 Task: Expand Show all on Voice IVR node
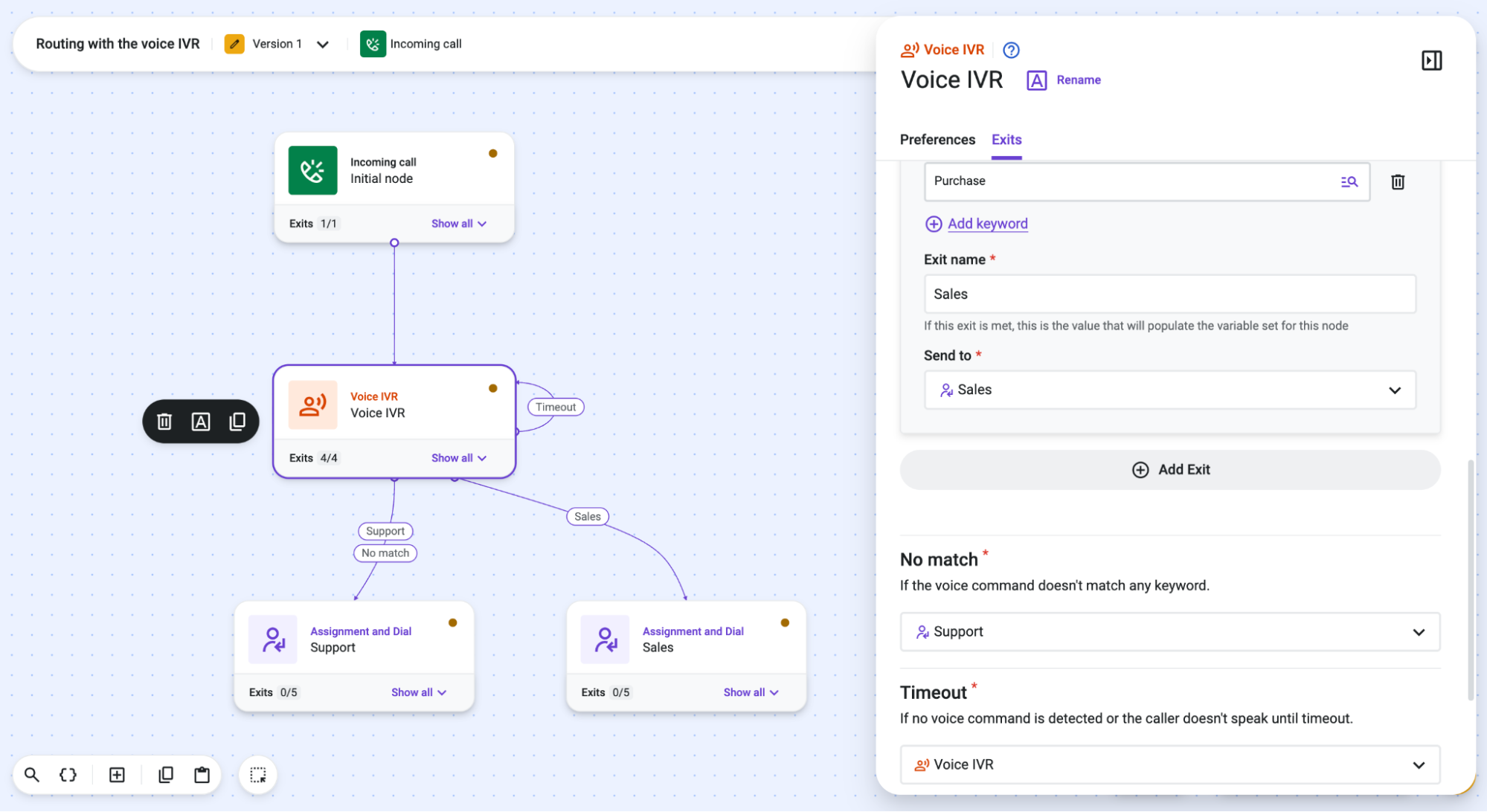click(x=459, y=458)
